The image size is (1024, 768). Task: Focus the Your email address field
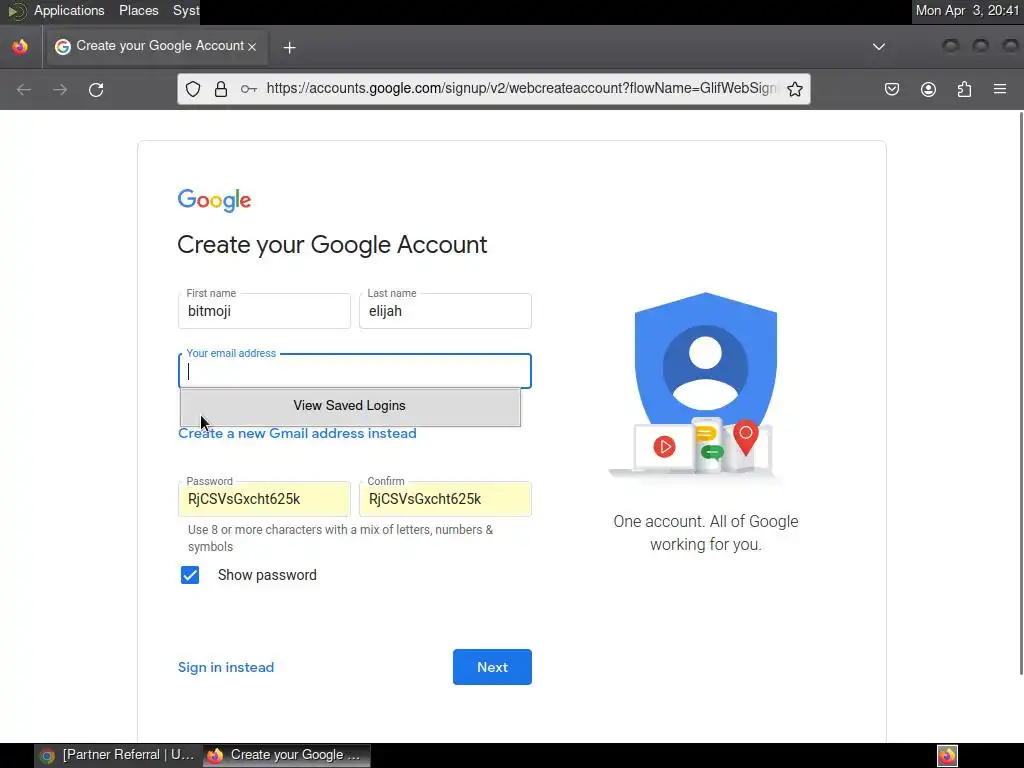click(x=355, y=371)
